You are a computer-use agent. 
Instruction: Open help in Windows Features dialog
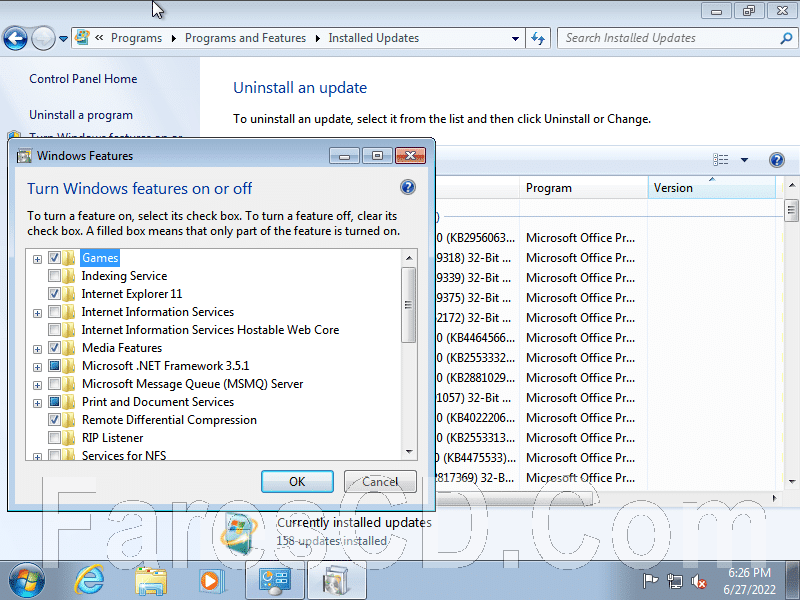coord(408,187)
